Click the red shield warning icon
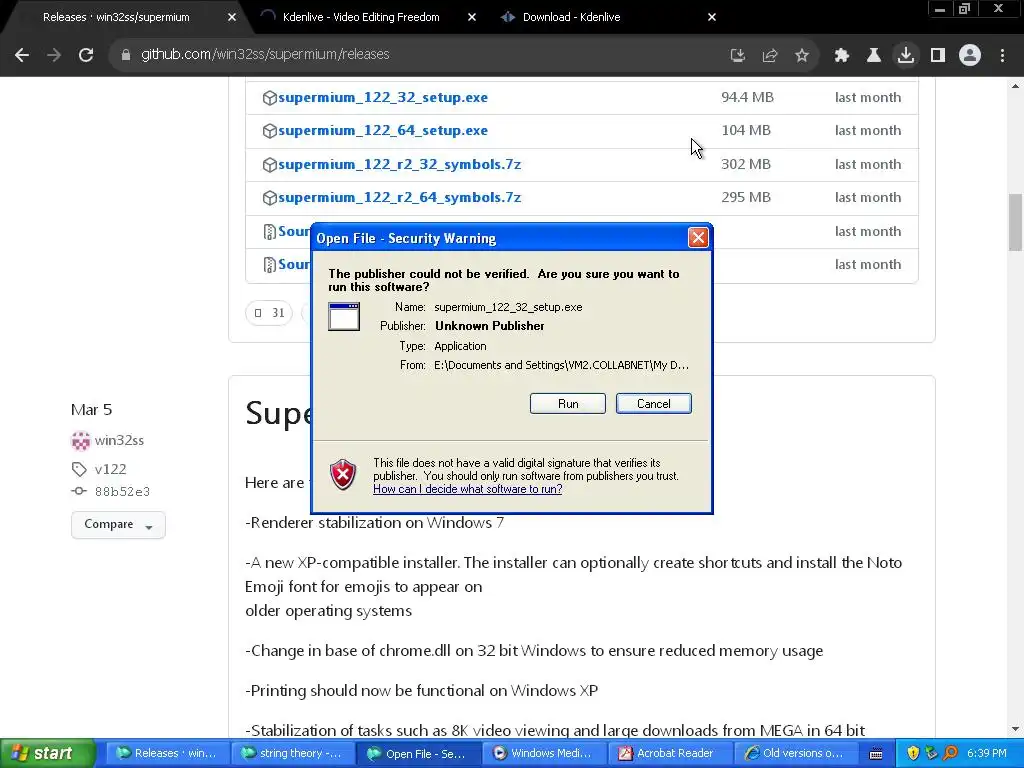Viewport: 1024px width, 768px height. click(343, 474)
